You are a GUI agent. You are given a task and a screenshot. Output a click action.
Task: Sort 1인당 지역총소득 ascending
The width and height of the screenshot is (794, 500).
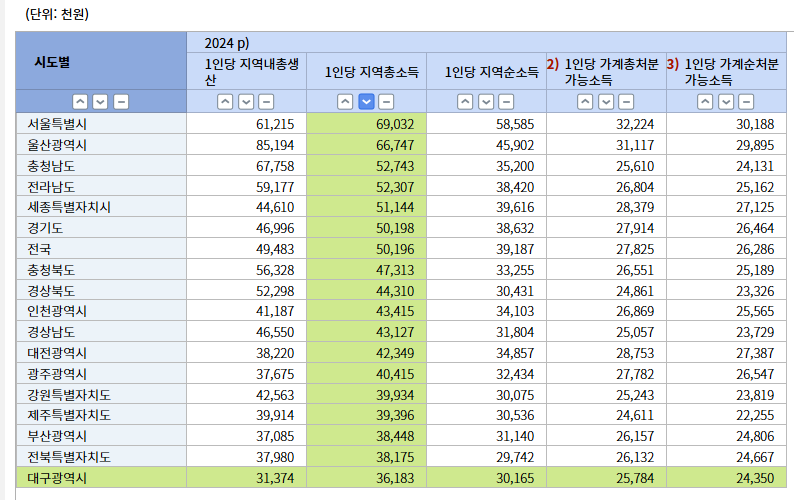coord(346,101)
